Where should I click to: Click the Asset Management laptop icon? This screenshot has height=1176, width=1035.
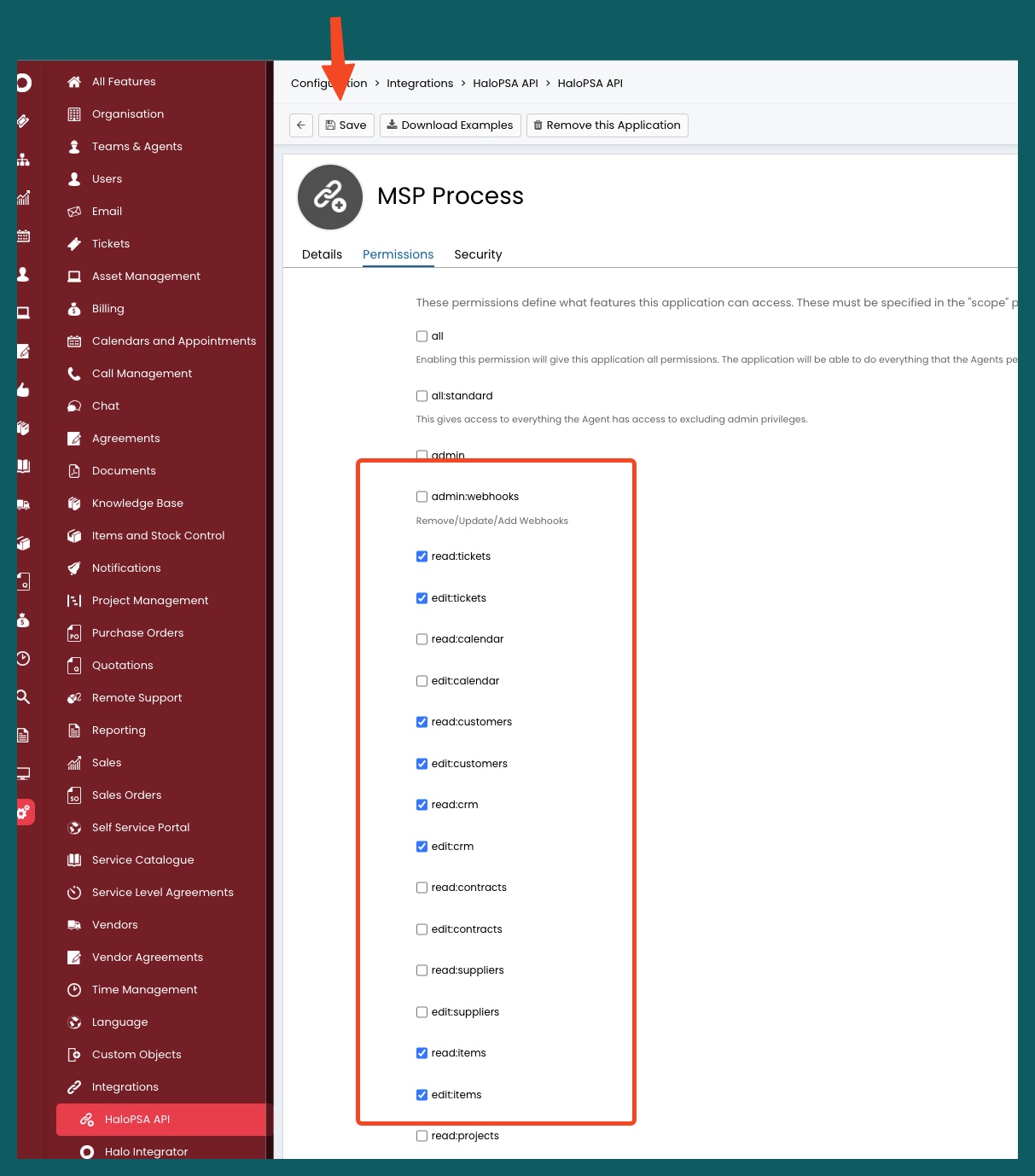pos(74,277)
